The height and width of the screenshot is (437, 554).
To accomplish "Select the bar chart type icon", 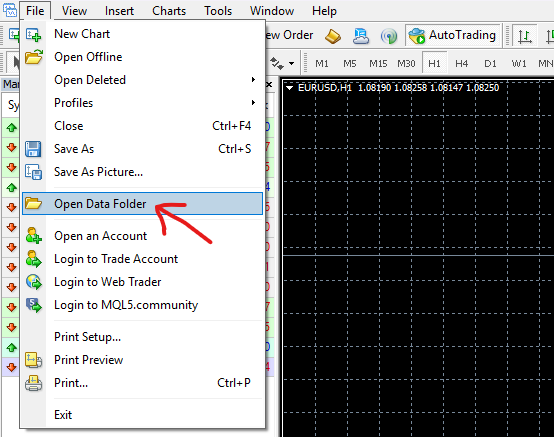I will pos(525,36).
